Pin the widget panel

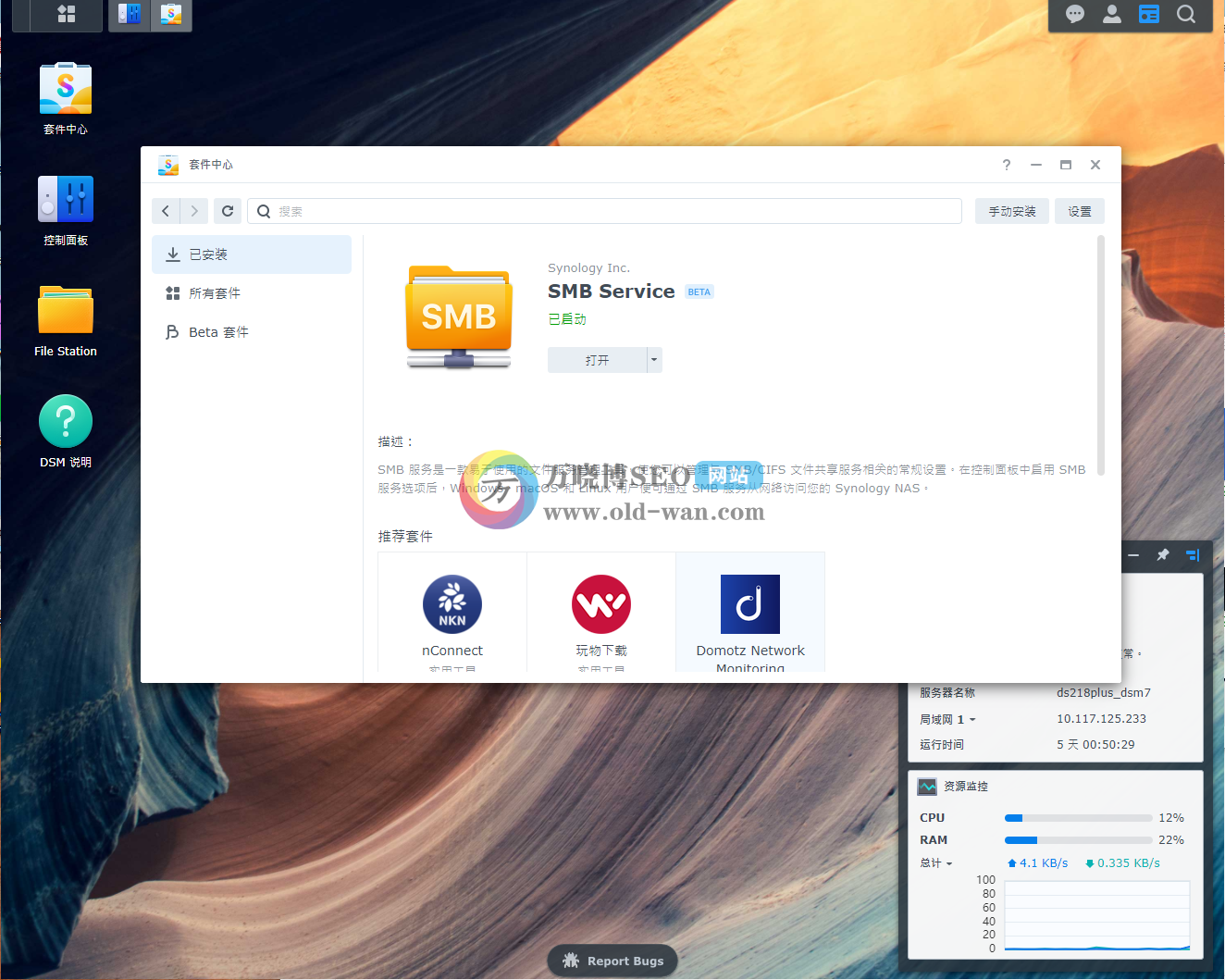[x=1163, y=555]
